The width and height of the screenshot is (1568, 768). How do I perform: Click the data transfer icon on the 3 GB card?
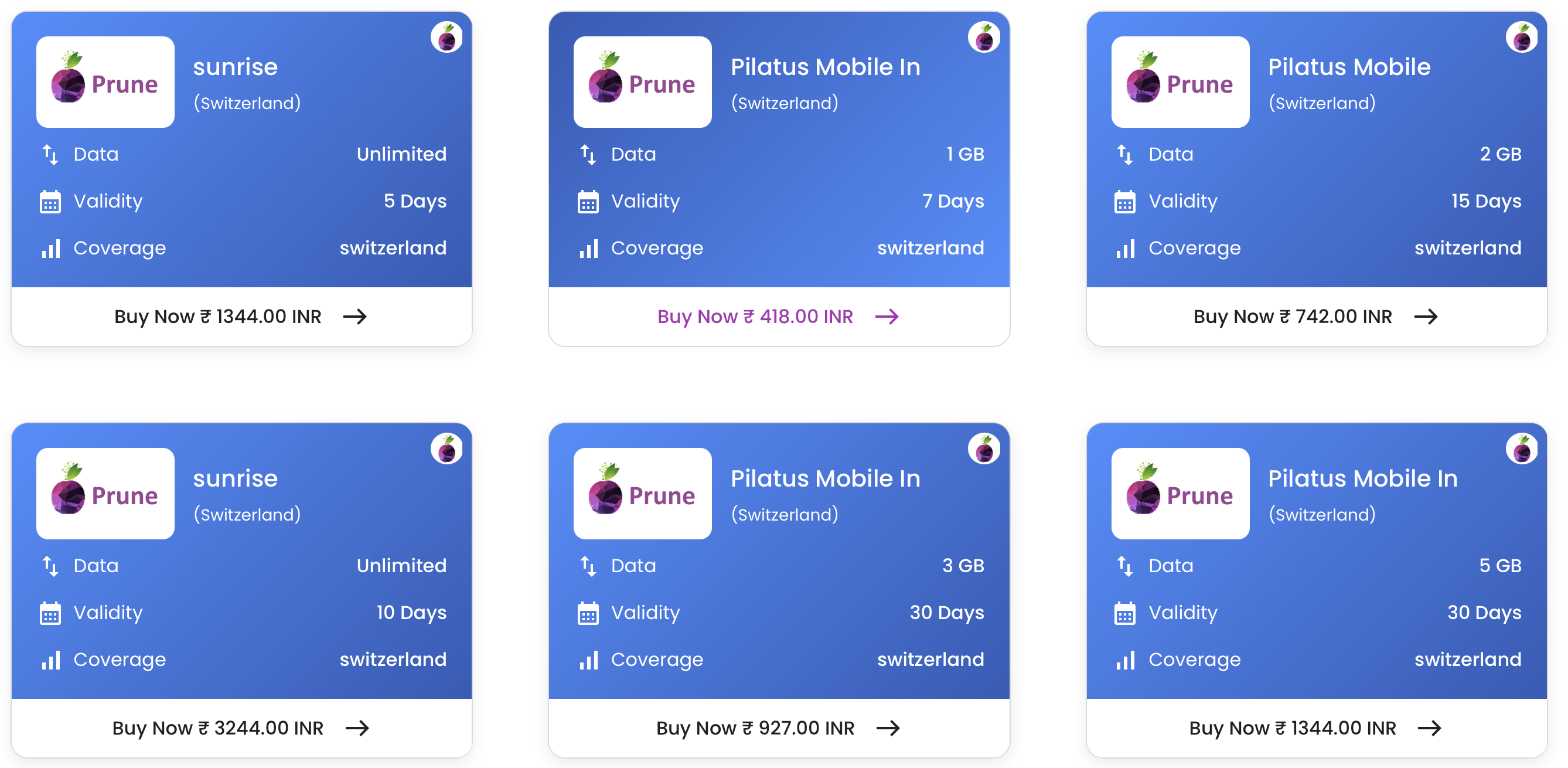(x=588, y=566)
